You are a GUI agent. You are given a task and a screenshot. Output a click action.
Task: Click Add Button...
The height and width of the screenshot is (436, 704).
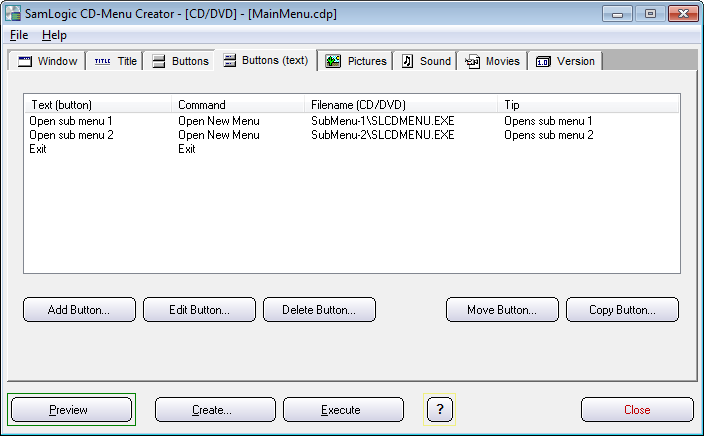click(x=79, y=310)
